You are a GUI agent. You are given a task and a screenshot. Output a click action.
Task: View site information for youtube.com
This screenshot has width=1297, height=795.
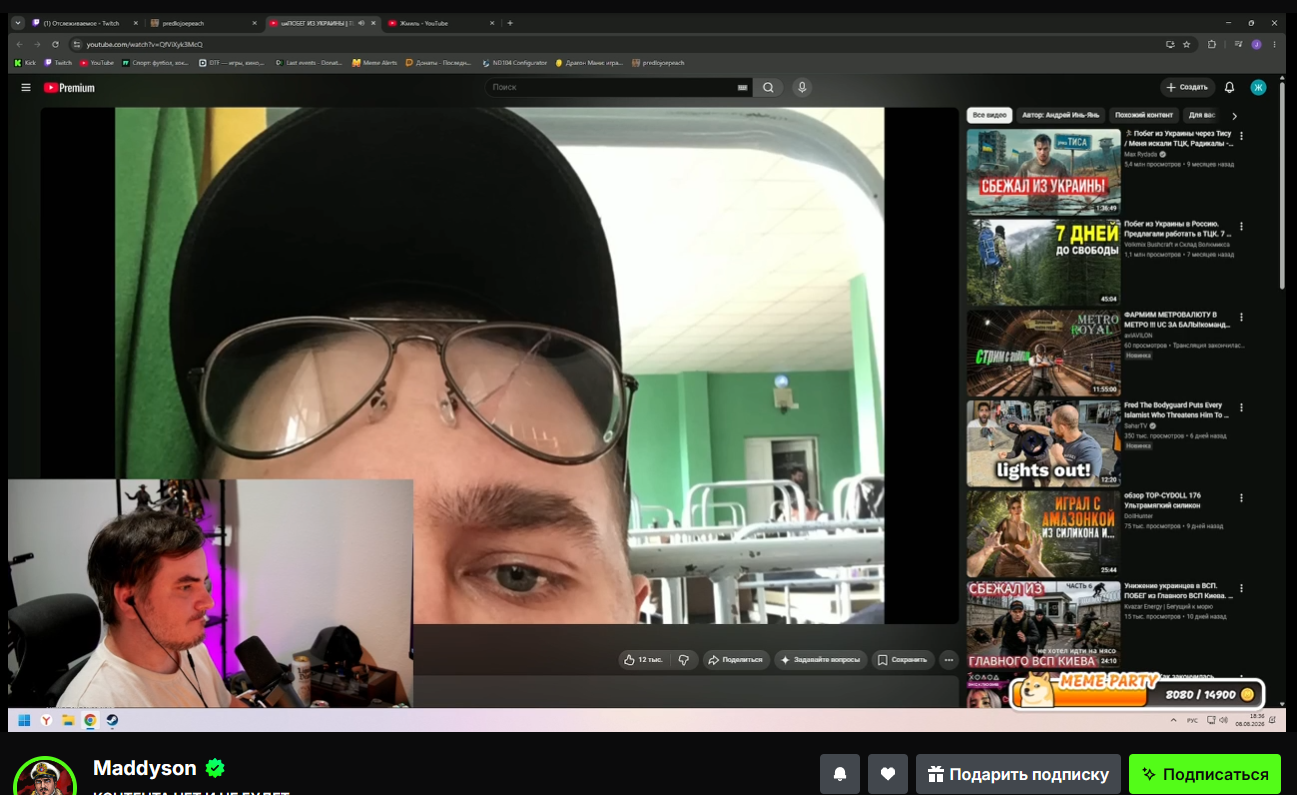[76, 44]
